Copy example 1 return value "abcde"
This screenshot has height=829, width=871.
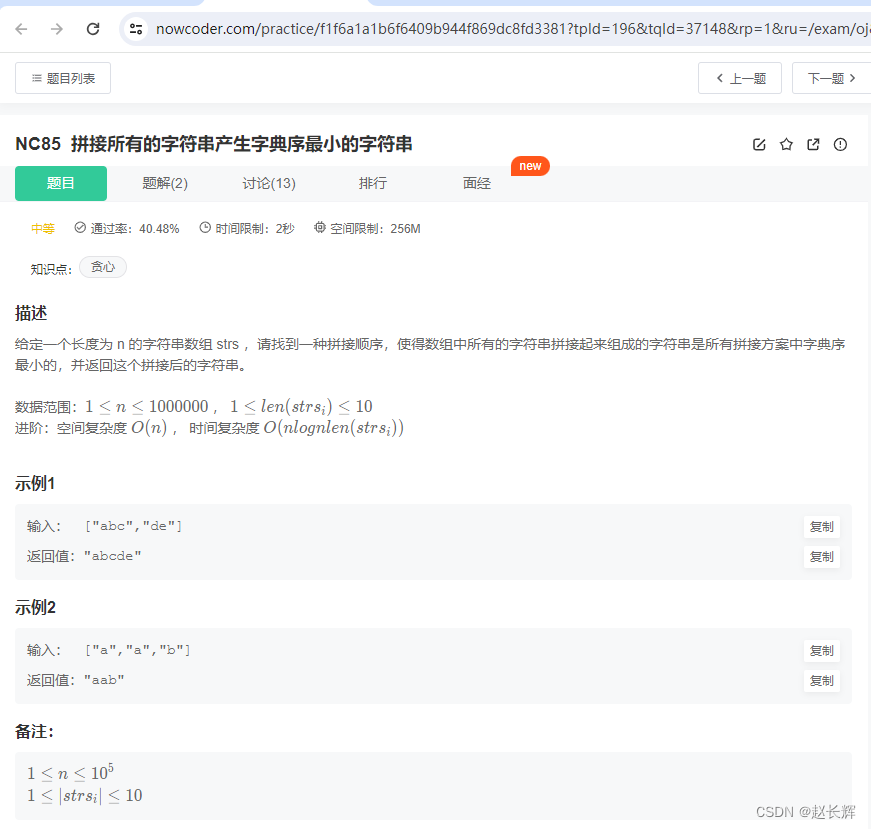822,557
